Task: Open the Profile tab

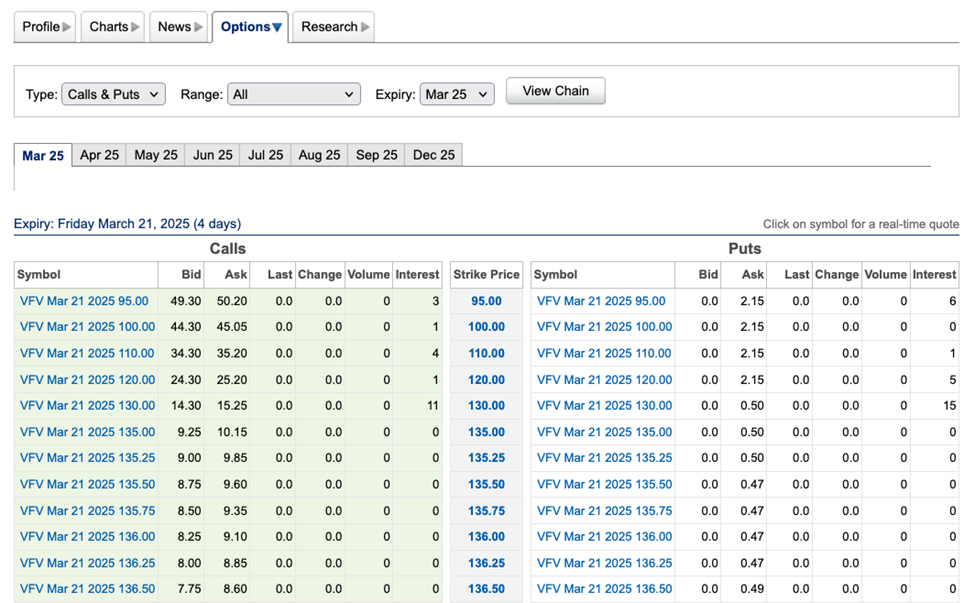Action: (45, 27)
